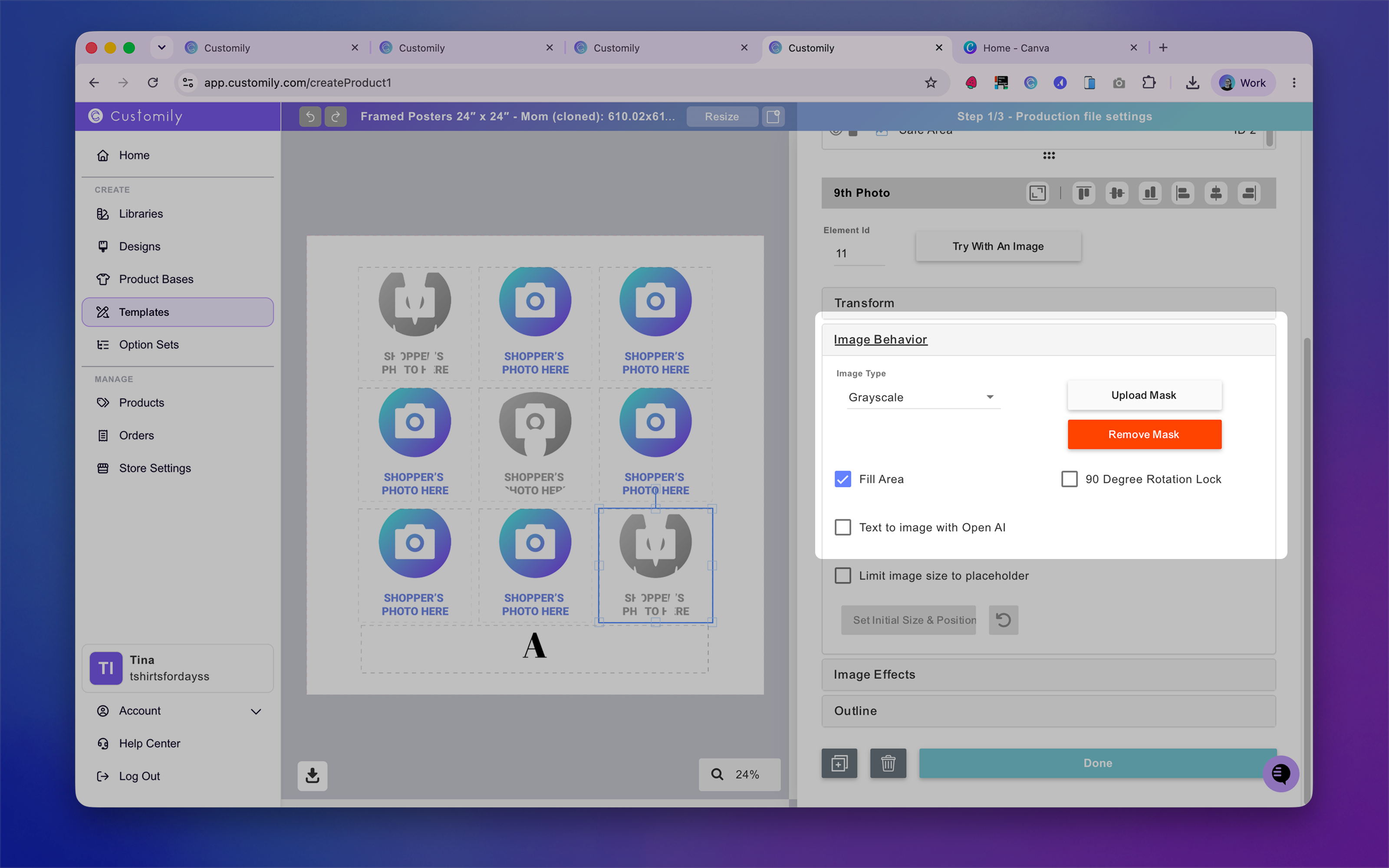Image resolution: width=1389 pixels, height=868 pixels.
Task: Enable 90 Degree Rotation Lock
Action: (x=1069, y=479)
